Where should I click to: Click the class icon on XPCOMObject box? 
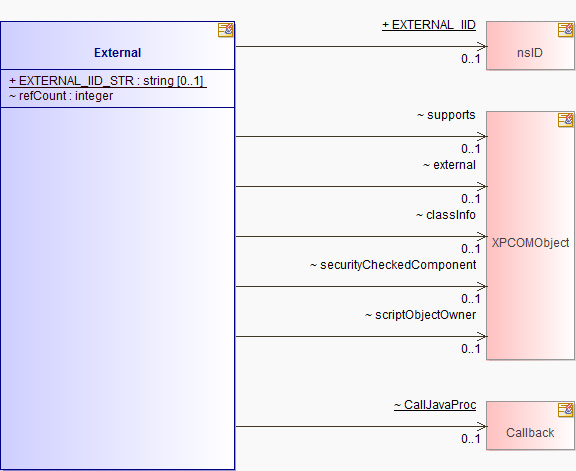[x=565, y=120]
